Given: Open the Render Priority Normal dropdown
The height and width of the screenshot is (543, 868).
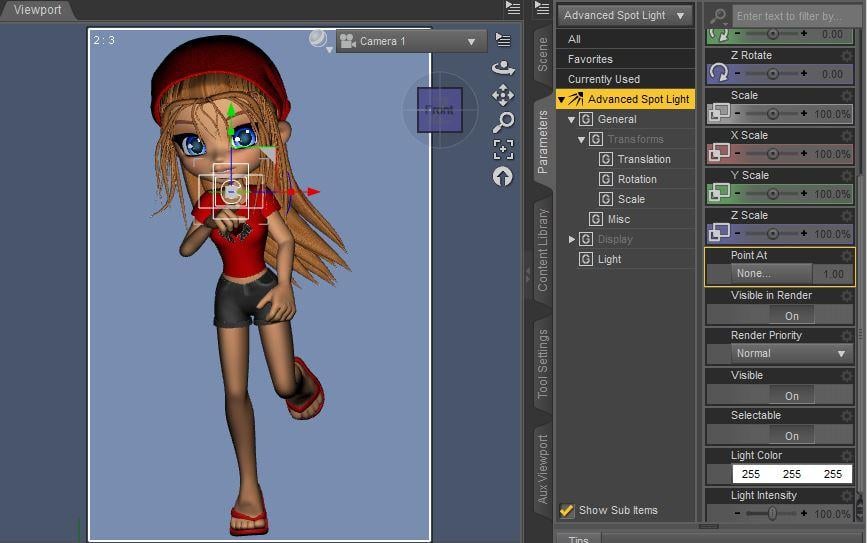Looking at the screenshot, I should click(791, 353).
